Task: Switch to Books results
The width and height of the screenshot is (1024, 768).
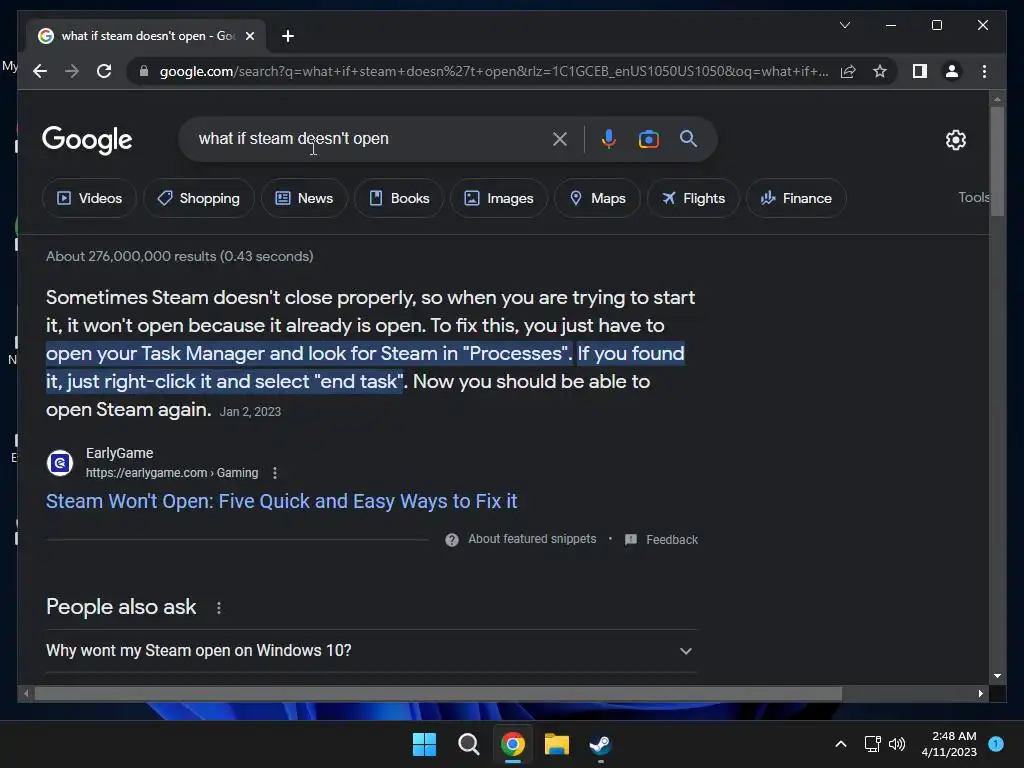Action: point(399,198)
